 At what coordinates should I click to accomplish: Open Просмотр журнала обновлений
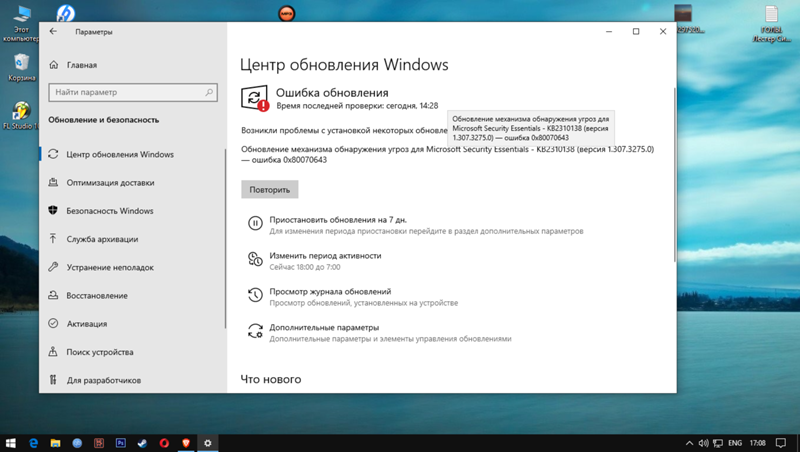(x=330, y=291)
